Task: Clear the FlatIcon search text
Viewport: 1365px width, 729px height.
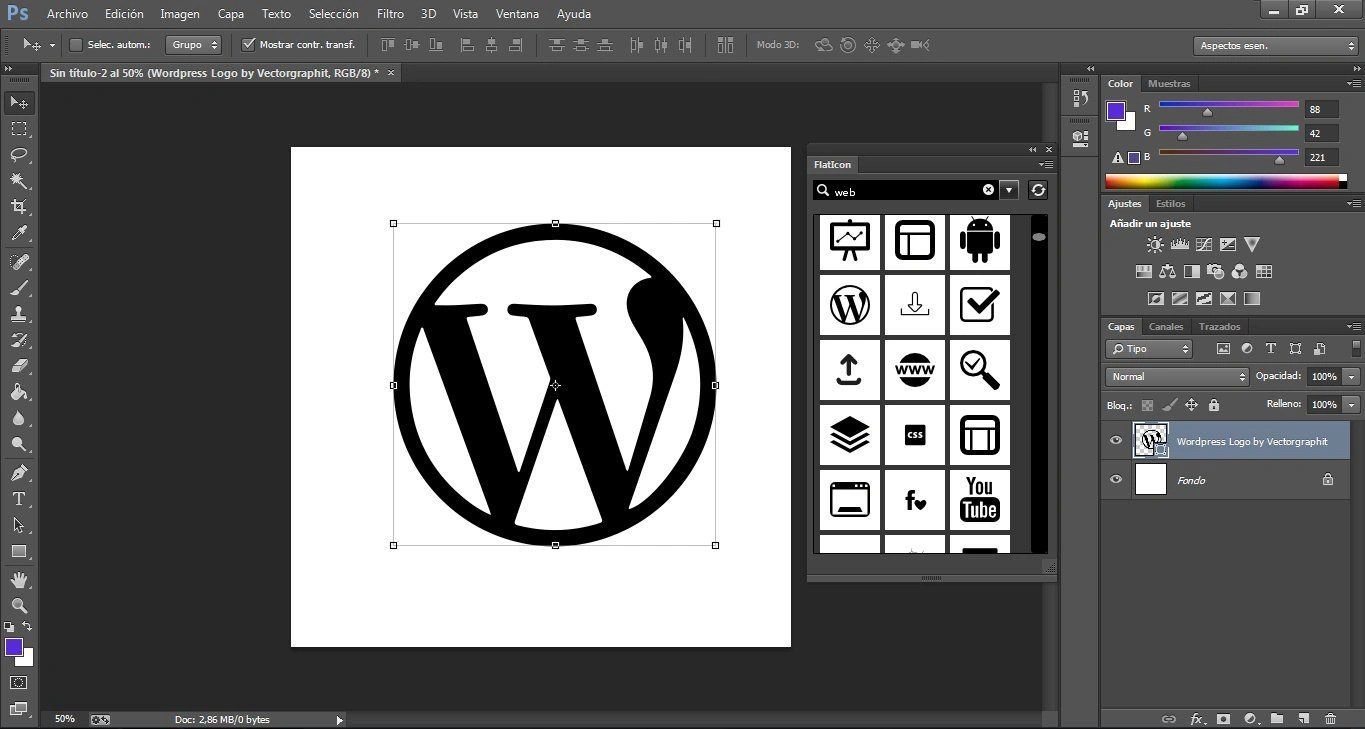Action: click(x=988, y=190)
